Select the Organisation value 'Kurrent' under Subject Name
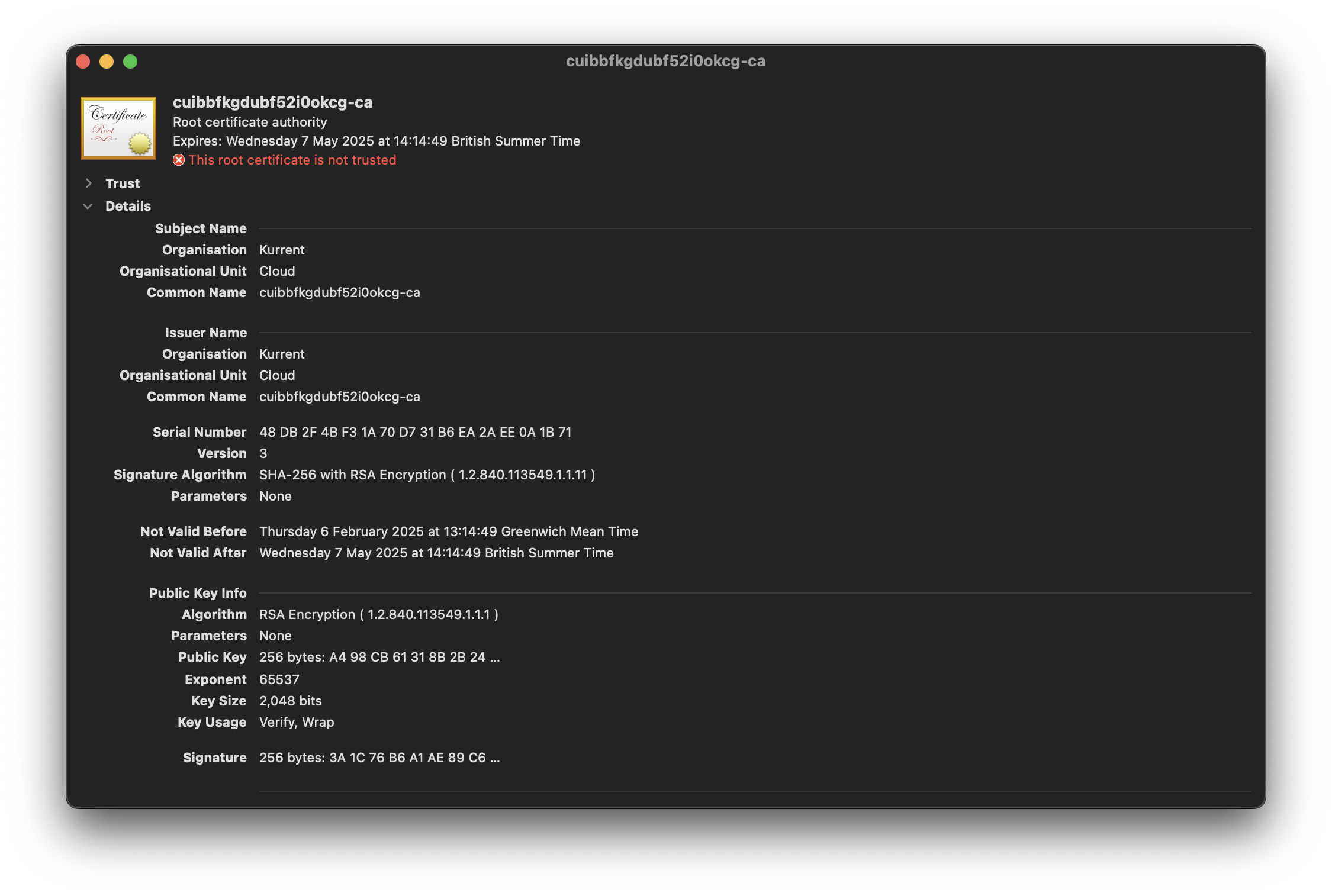1332x896 pixels. [x=282, y=250]
